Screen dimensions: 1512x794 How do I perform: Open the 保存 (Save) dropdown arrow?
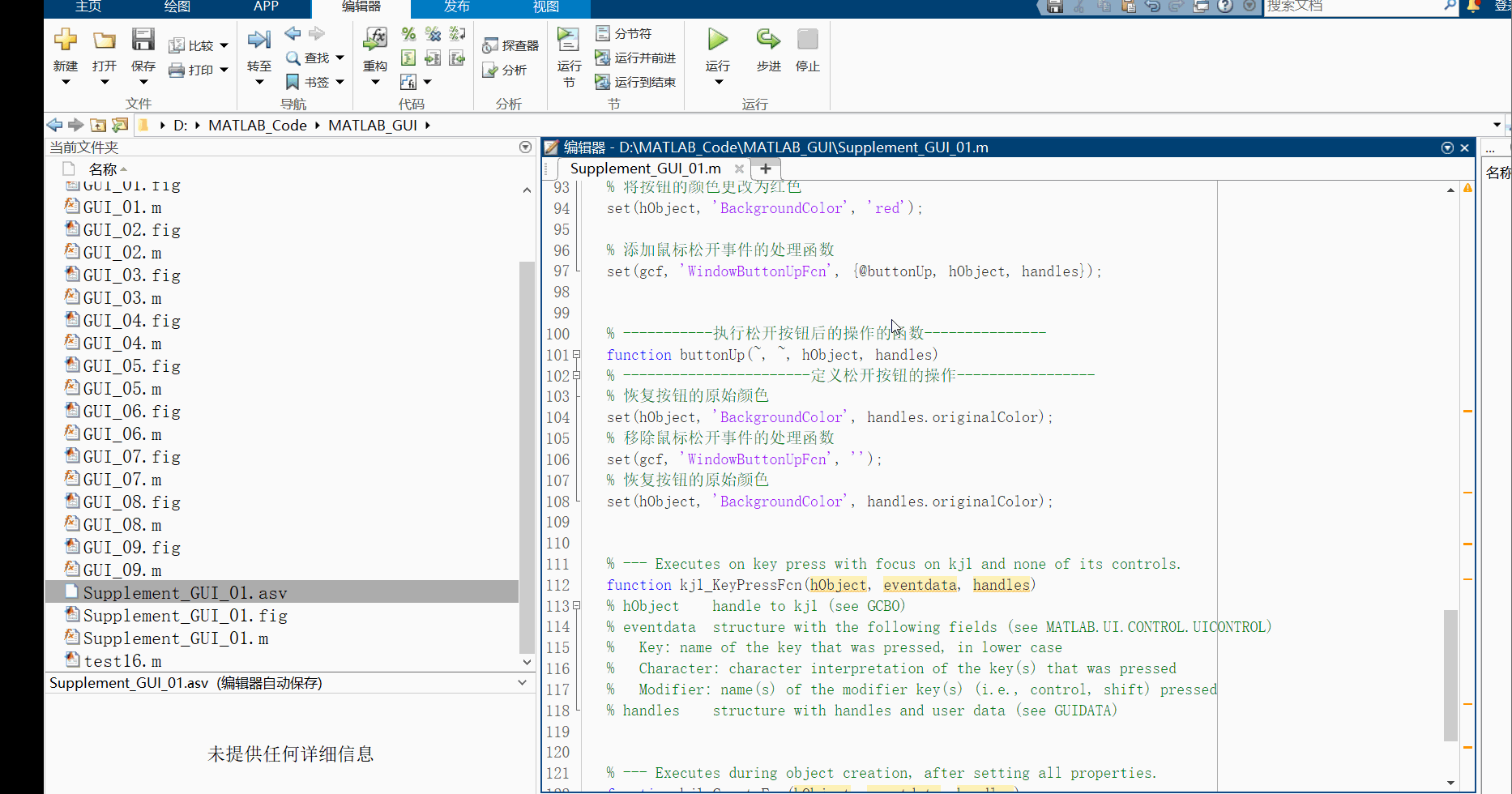point(143,81)
